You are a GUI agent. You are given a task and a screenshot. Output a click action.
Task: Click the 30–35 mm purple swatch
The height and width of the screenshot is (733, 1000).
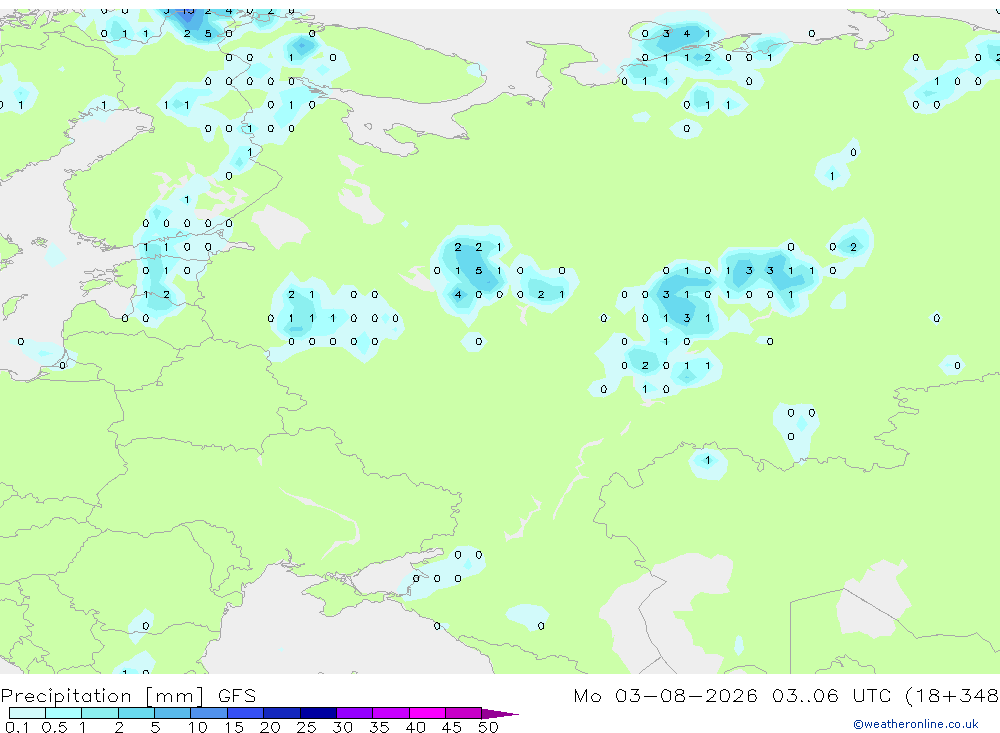(355, 713)
